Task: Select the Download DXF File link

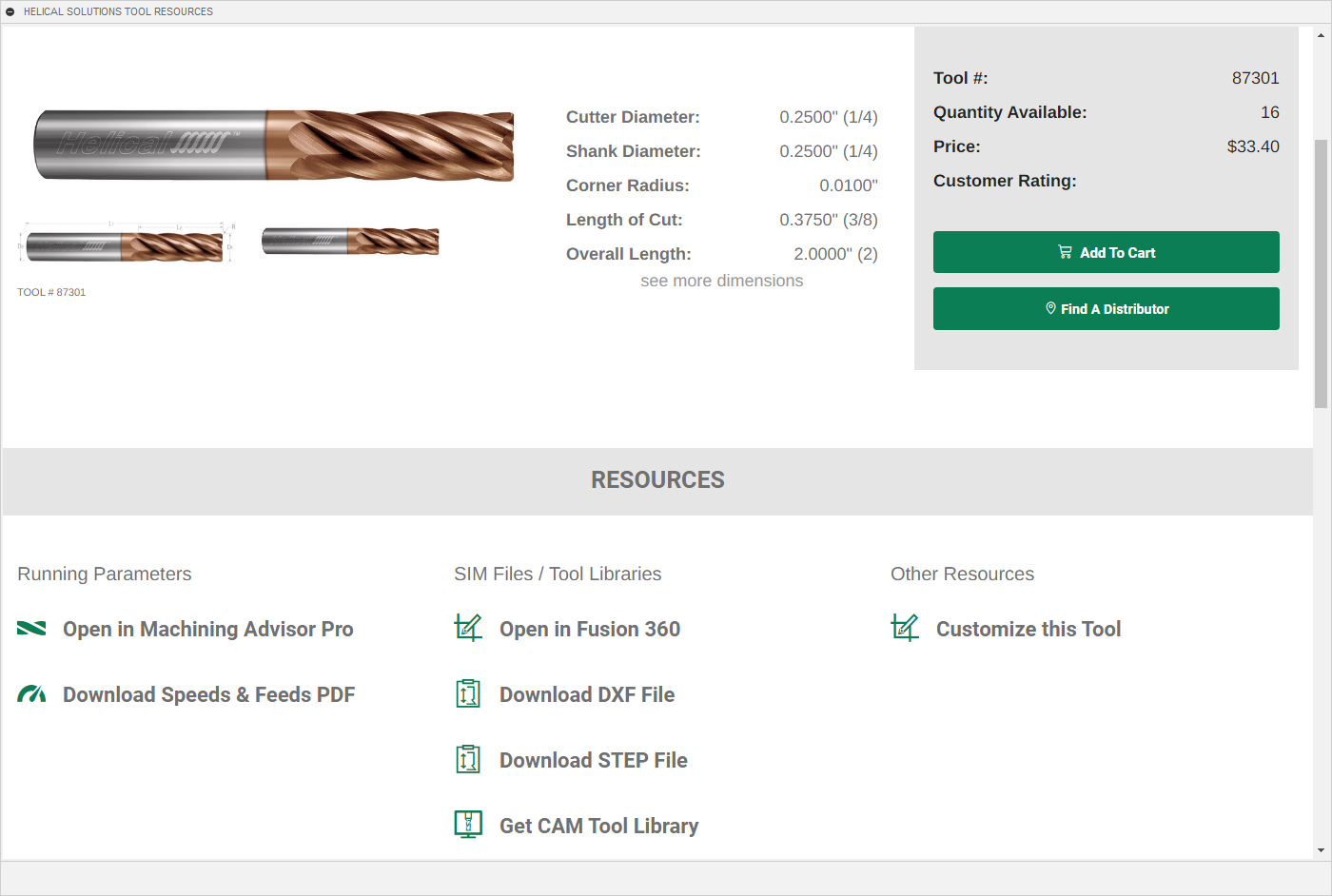Action: tap(586, 694)
